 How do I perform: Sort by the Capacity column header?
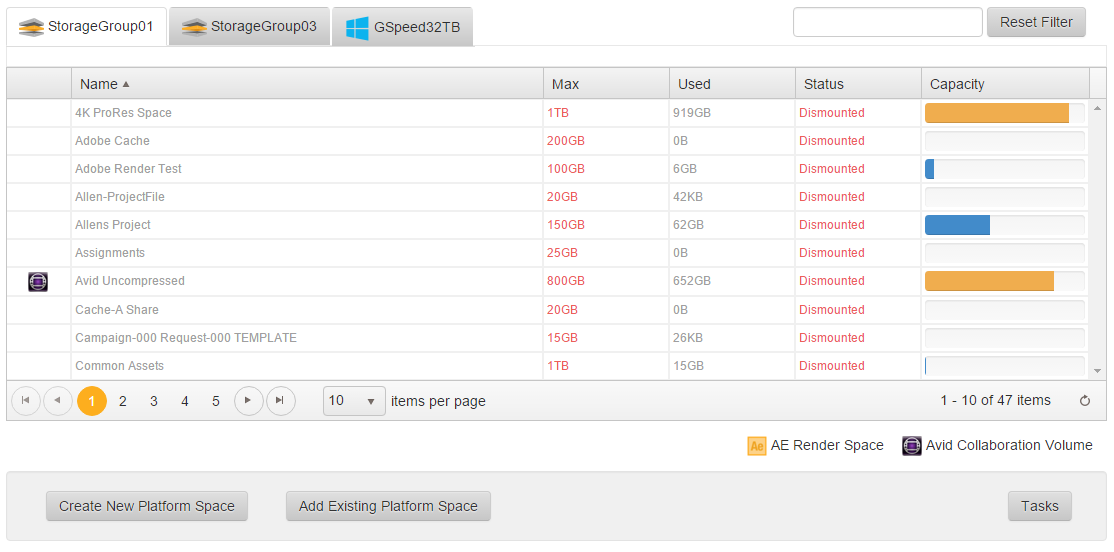pos(1005,84)
